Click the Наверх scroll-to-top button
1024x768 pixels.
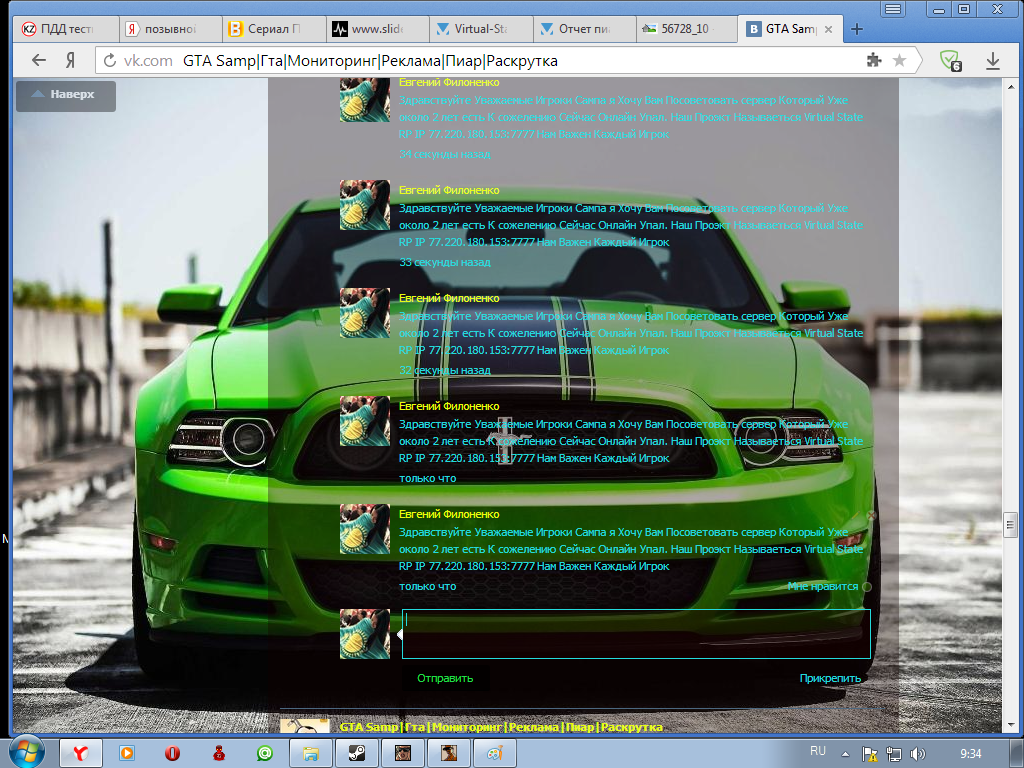(x=66, y=95)
